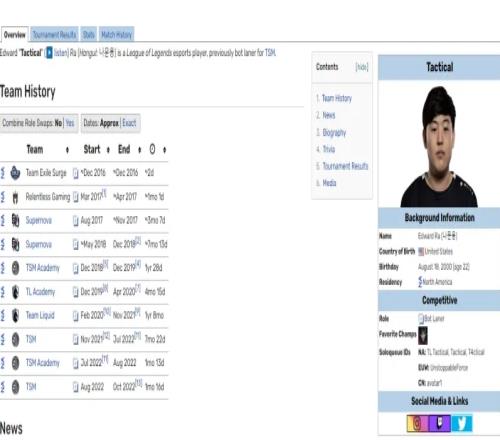The width and height of the screenshot is (500, 440).
Task: Click Team Exile Surge team logo
Action: click(15, 173)
